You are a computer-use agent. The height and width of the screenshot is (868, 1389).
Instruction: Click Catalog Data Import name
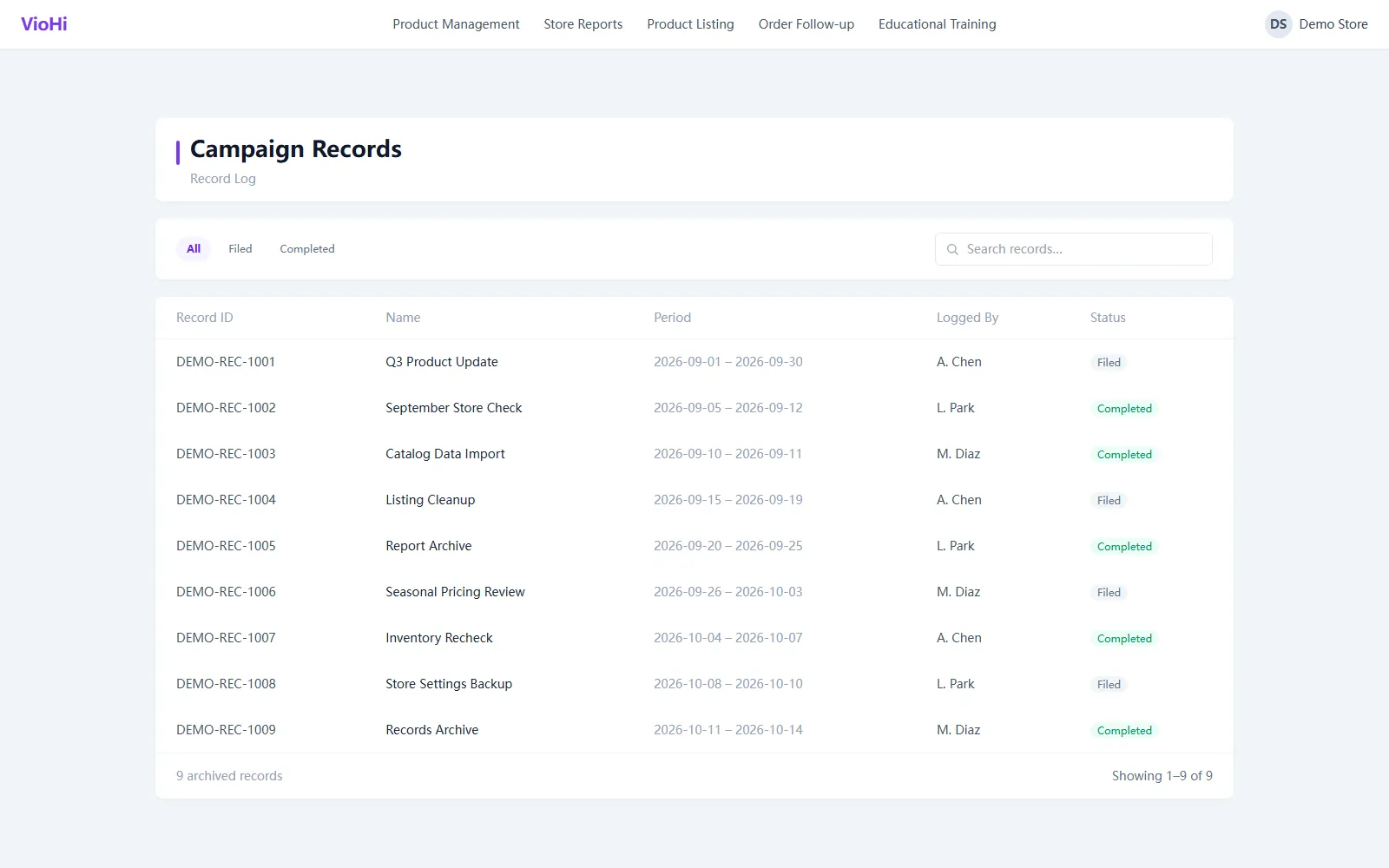click(445, 454)
